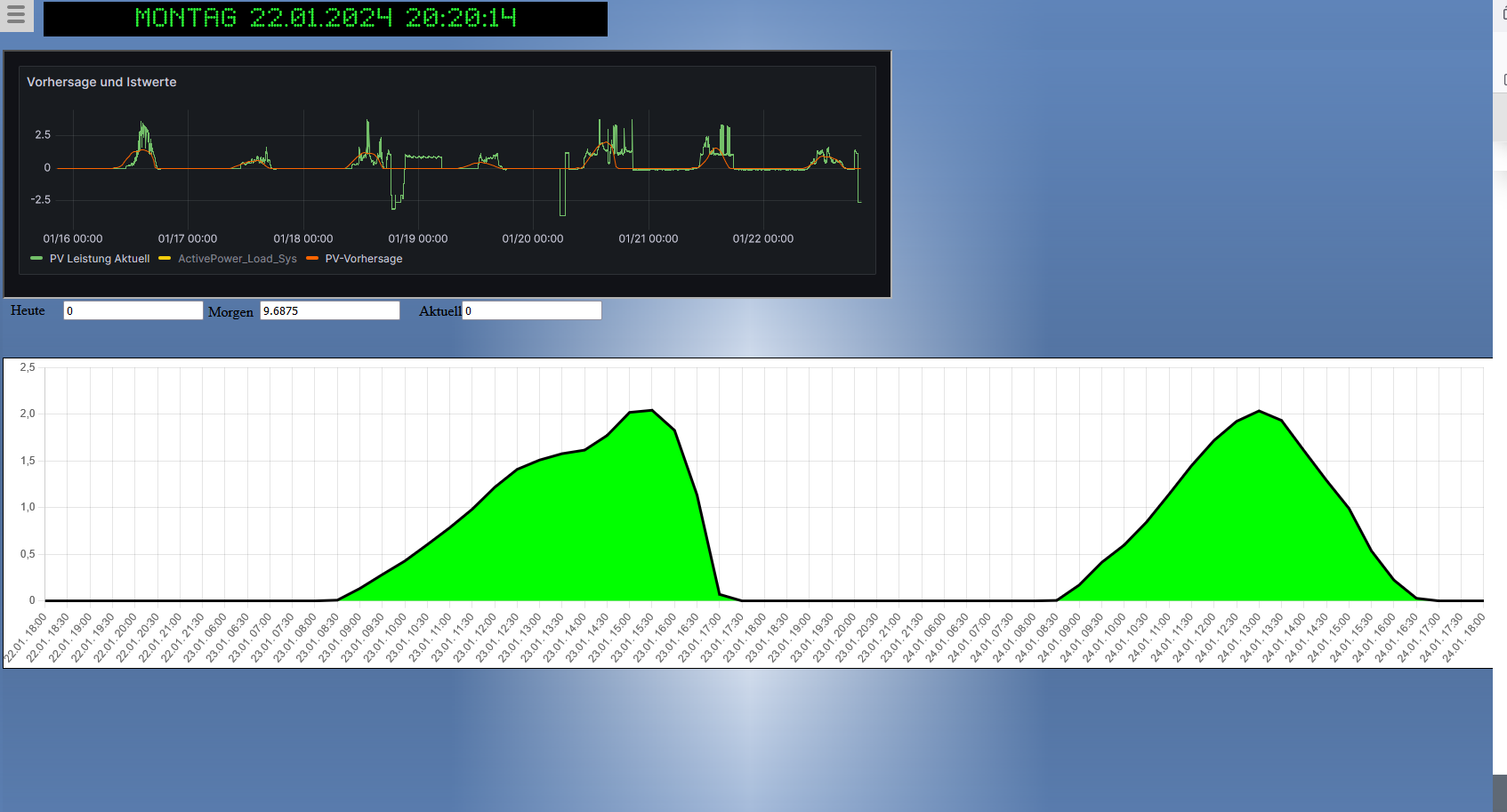Screen dimensions: 1507x812
Task: Focus the Aktuell input field
Action: (531, 310)
